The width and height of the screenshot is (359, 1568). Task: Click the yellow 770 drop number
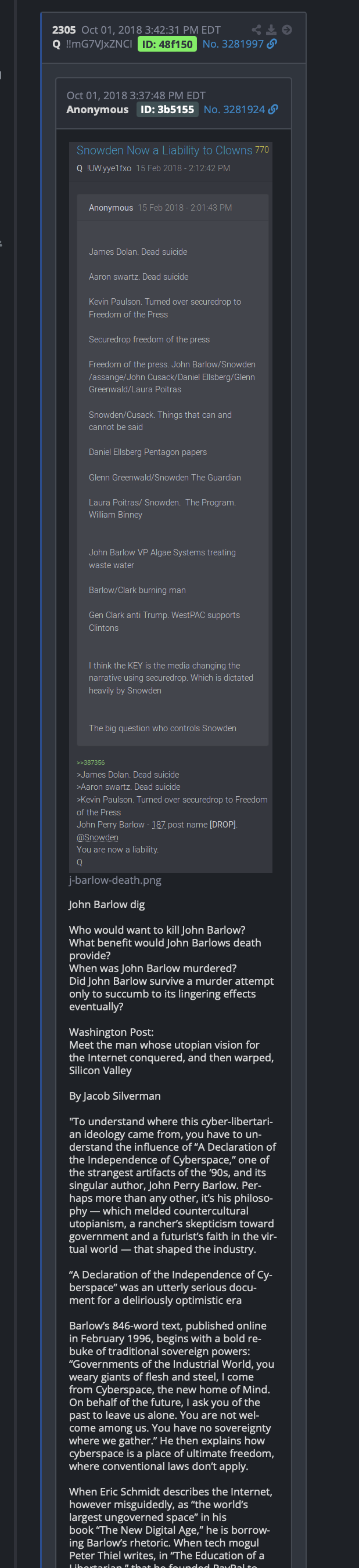(262, 150)
